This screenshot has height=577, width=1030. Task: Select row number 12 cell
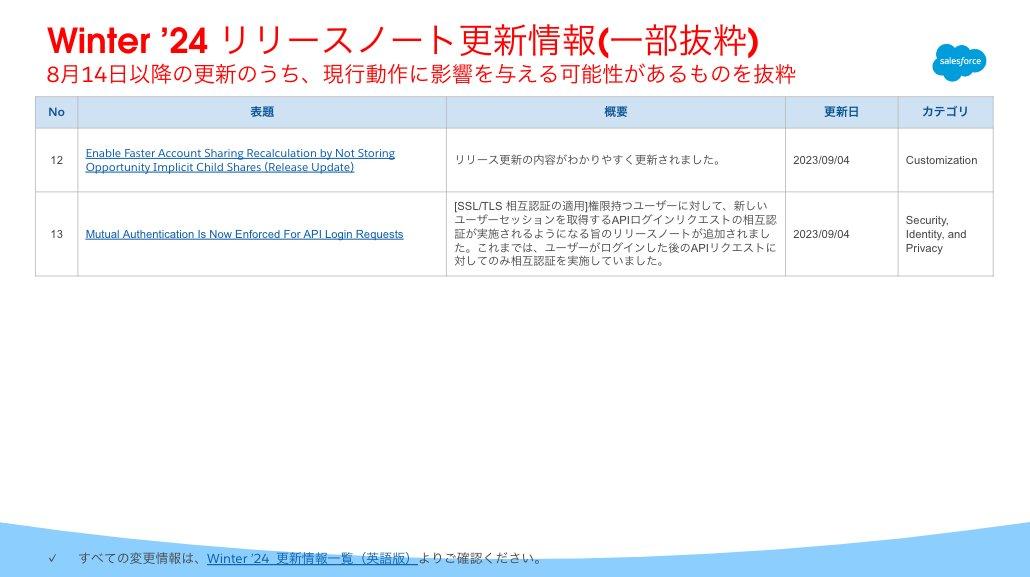(56, 160)
